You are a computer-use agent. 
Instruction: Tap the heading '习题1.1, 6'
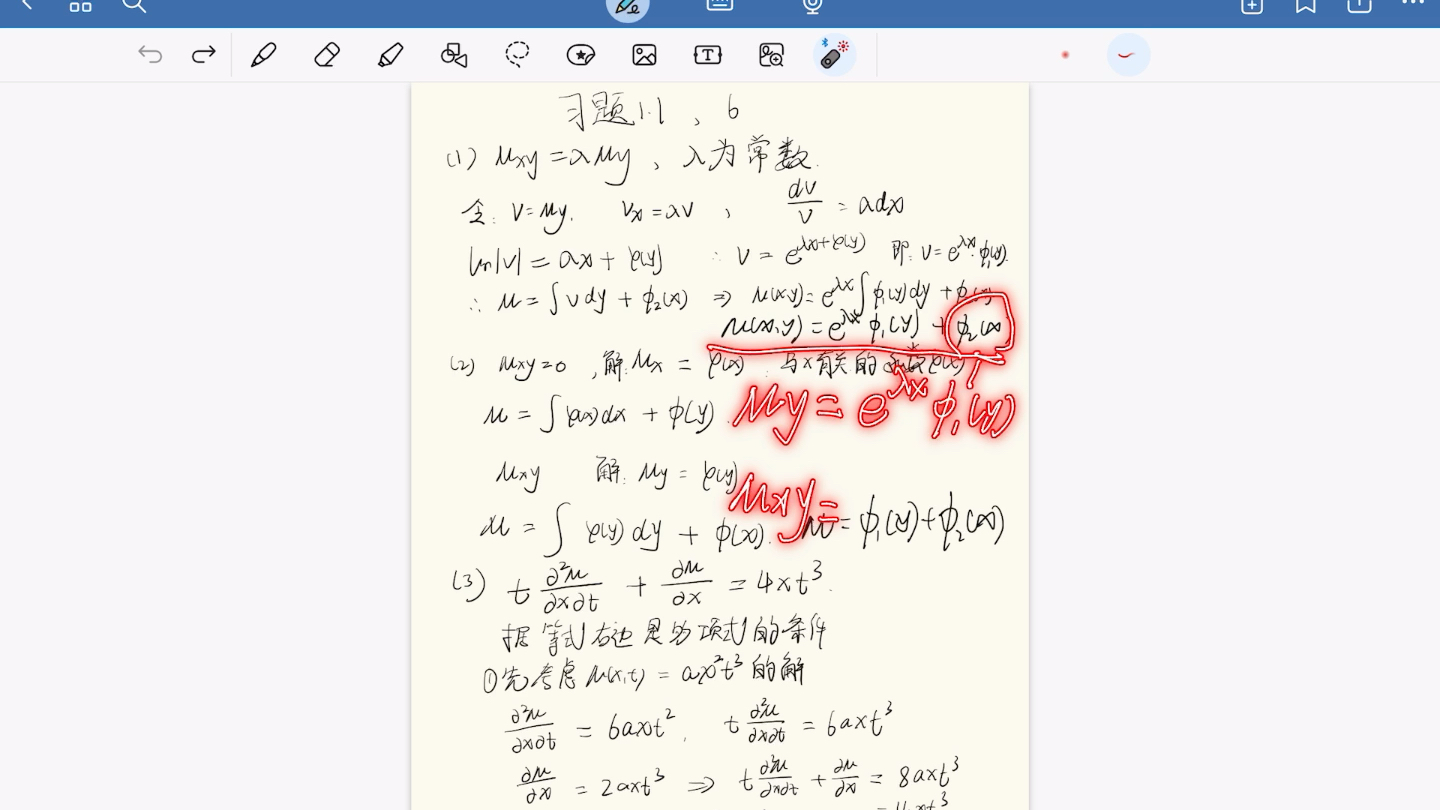[x=649, y=109]
